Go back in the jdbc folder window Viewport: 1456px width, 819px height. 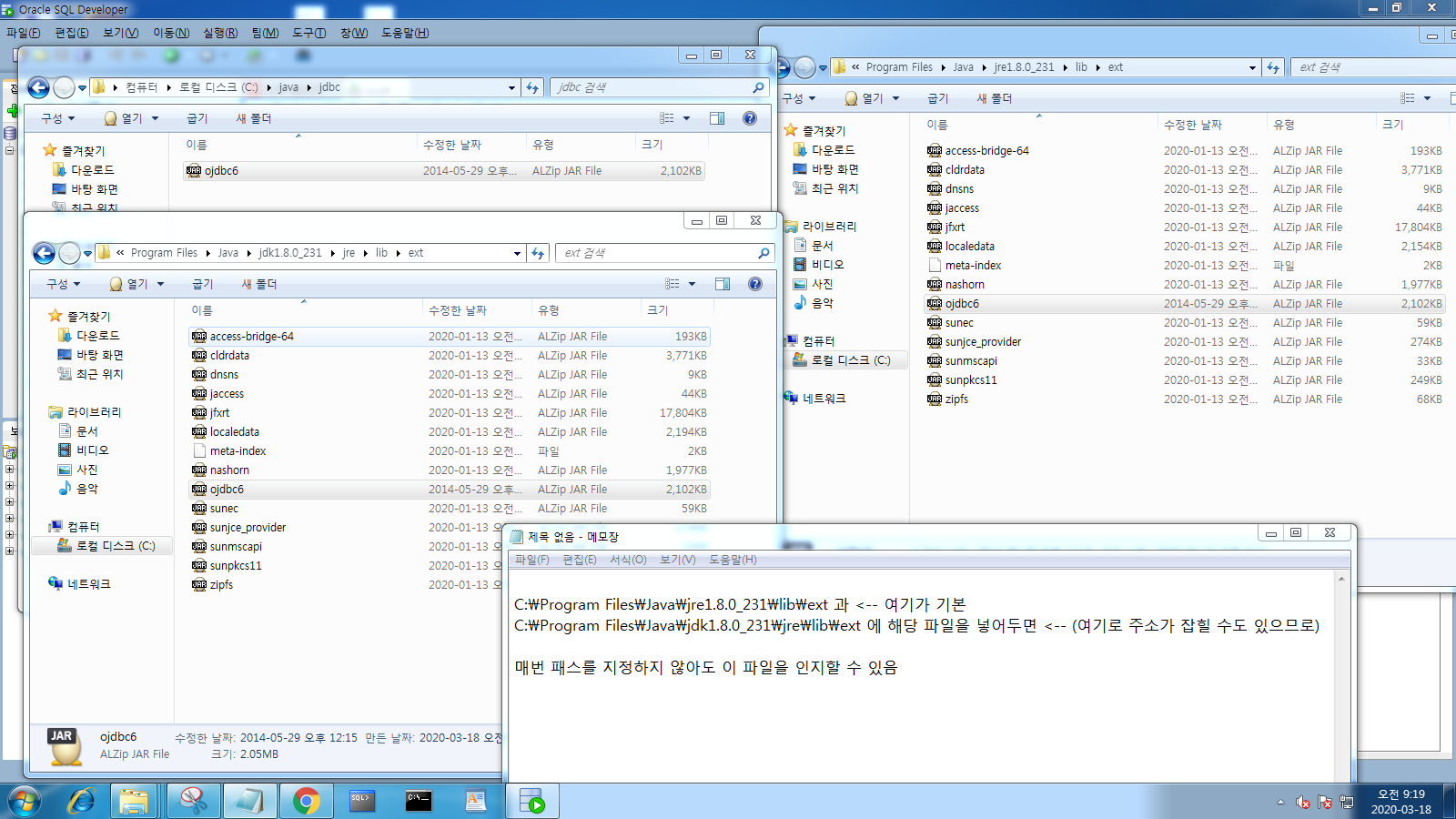click(x=38, y=87)
